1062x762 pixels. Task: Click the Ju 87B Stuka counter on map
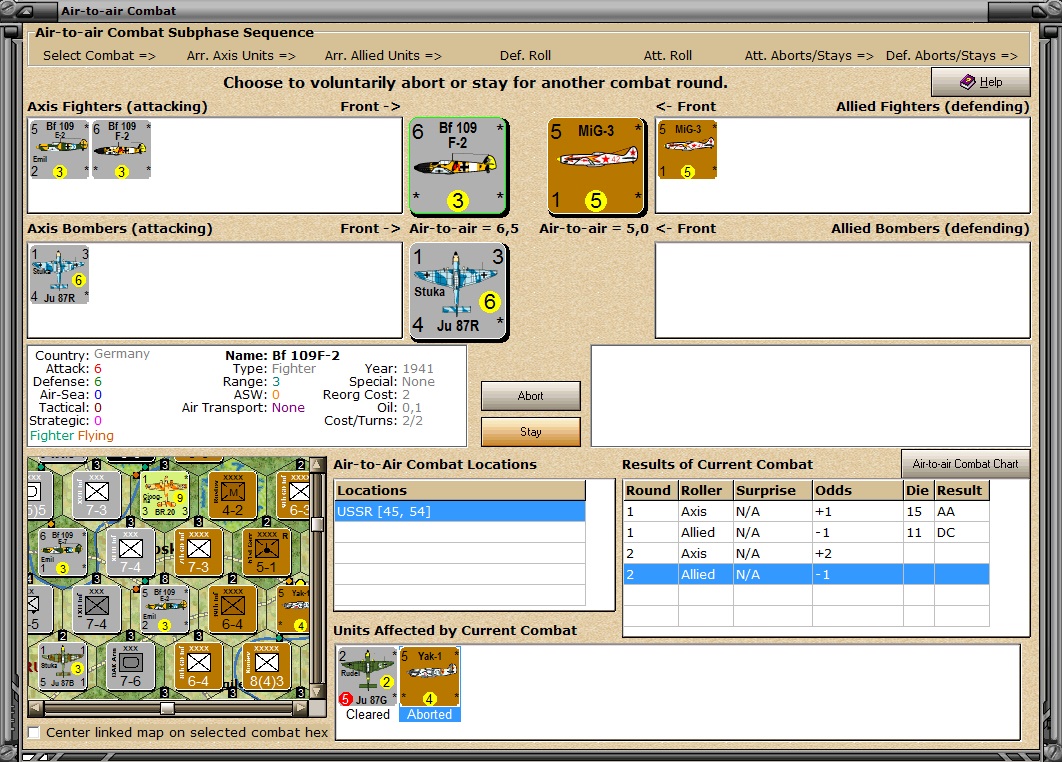(62, 666)
